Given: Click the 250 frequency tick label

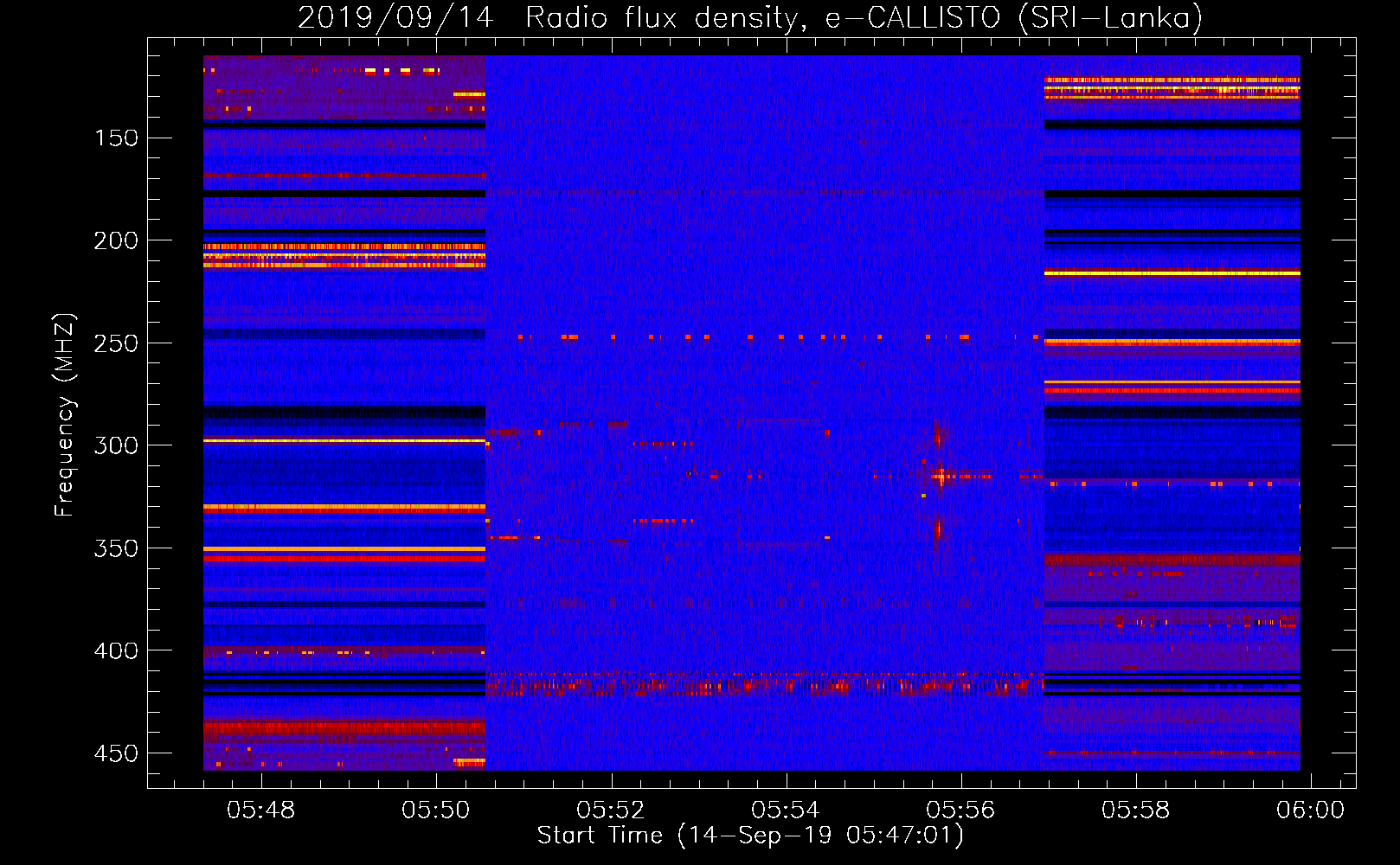Looking at the screenshot, I should (x=116, y=343).
